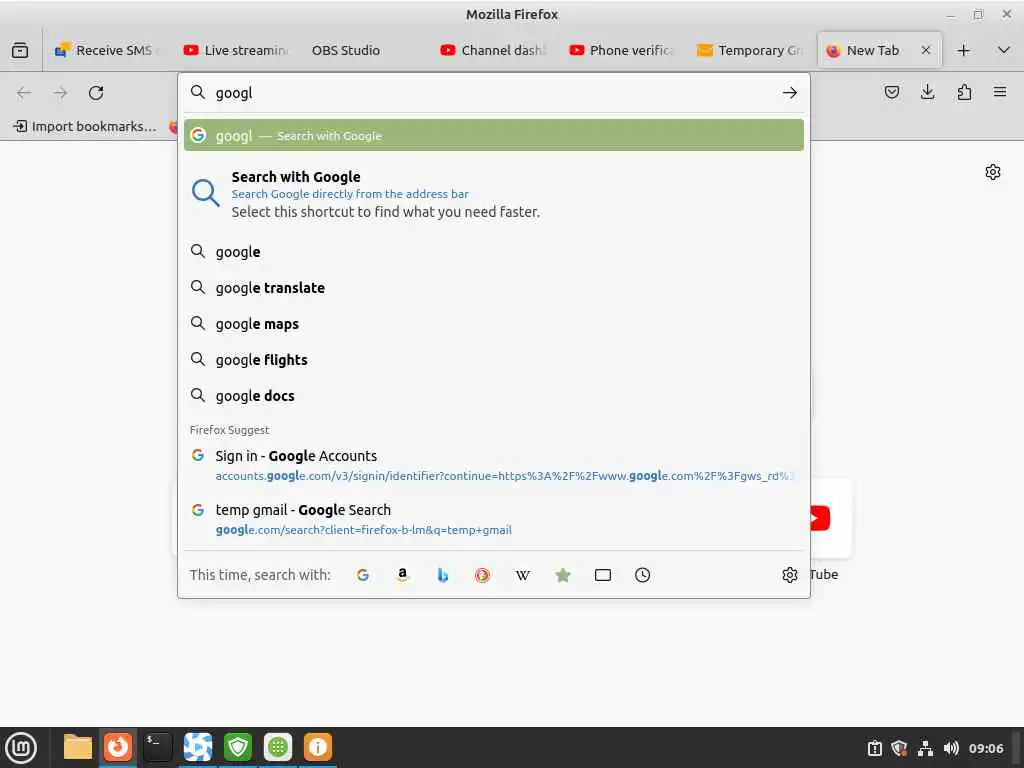Choose the 'google flights' suggestion
1024x768 pixels.
494,360
